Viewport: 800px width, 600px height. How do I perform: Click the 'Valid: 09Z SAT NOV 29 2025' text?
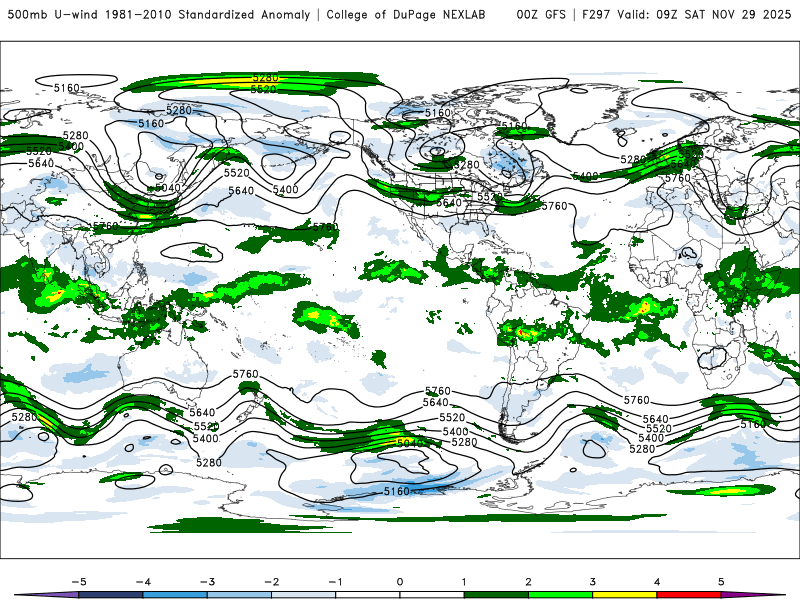point(704,15)
